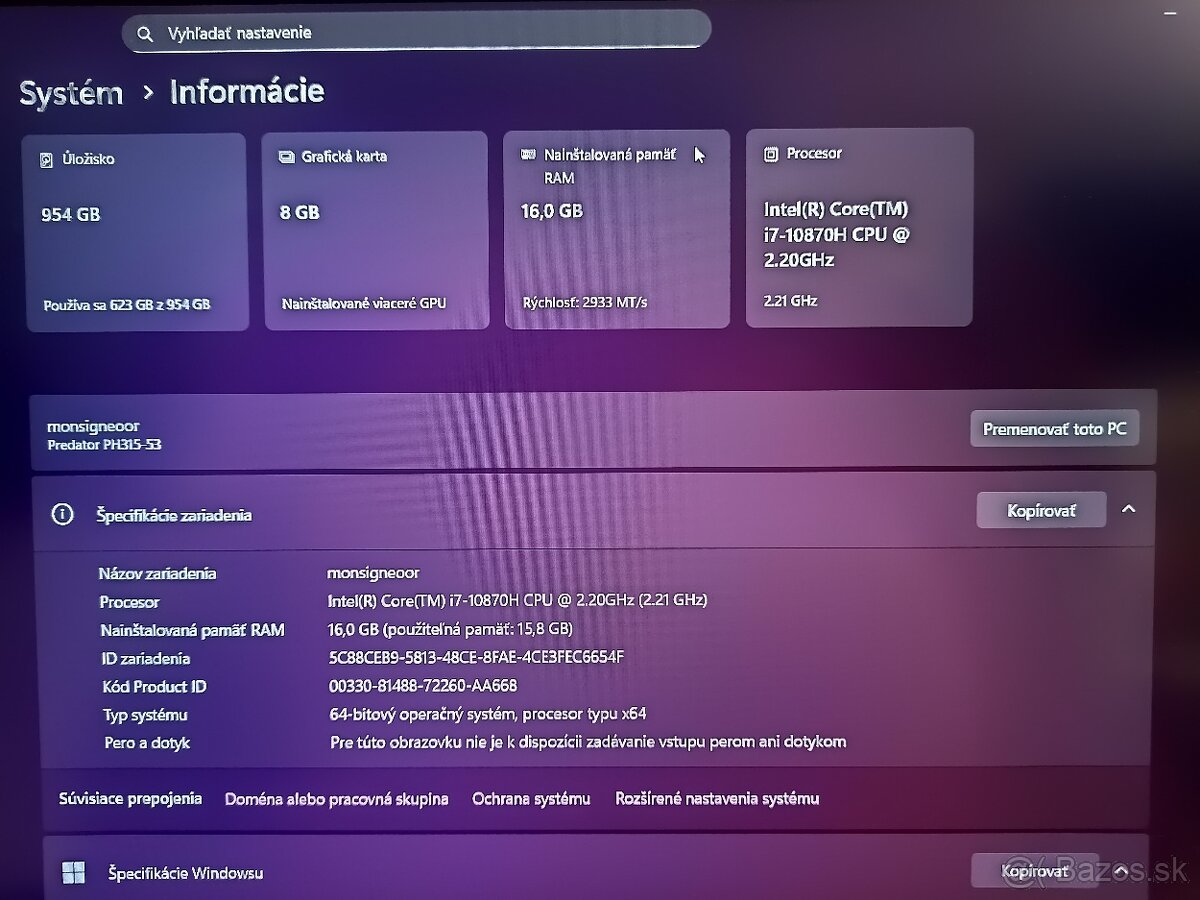Click the Premenovať toto PC button

(1054, 428)
